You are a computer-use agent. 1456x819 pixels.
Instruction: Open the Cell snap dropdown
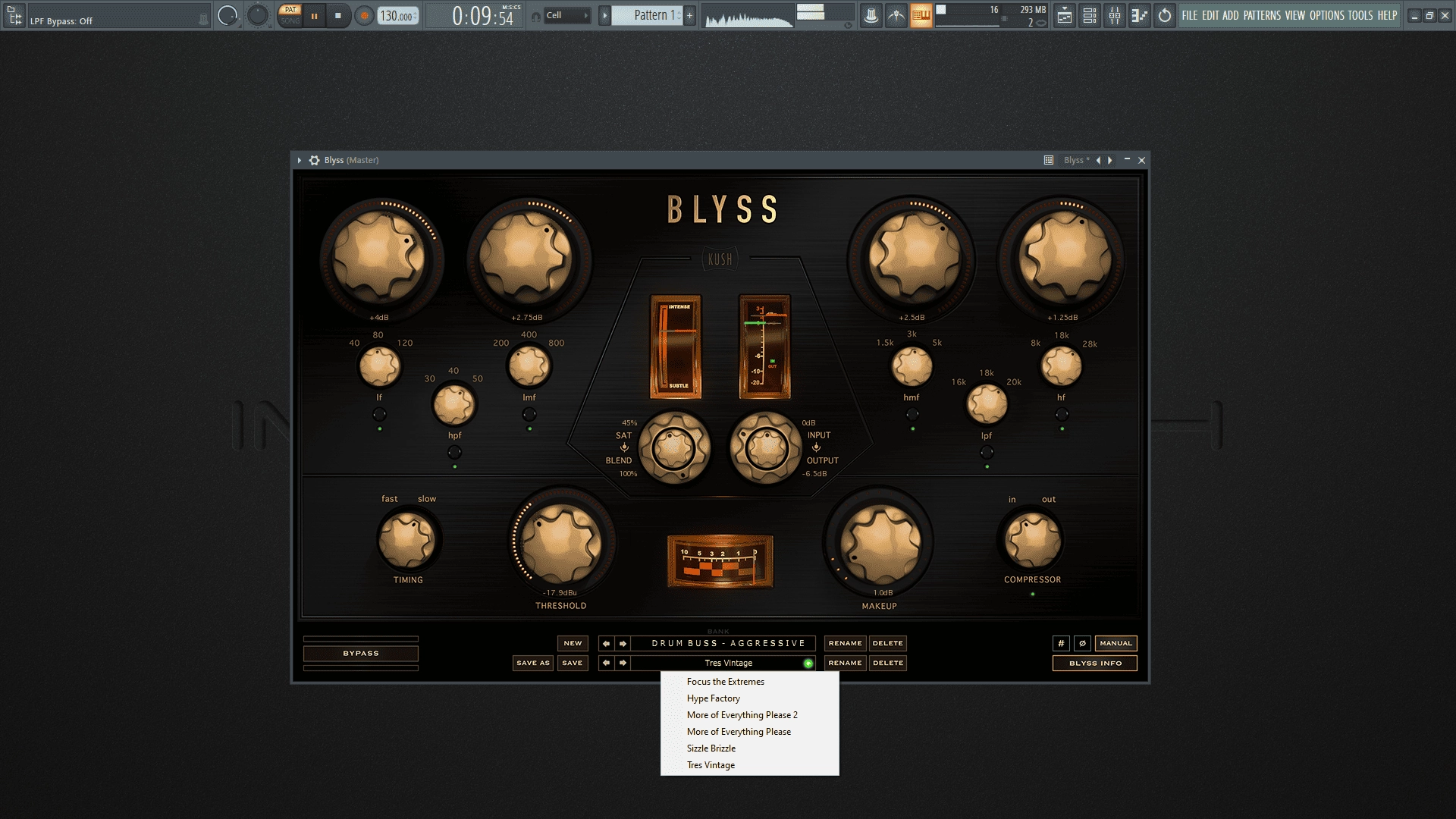point(567,15)
